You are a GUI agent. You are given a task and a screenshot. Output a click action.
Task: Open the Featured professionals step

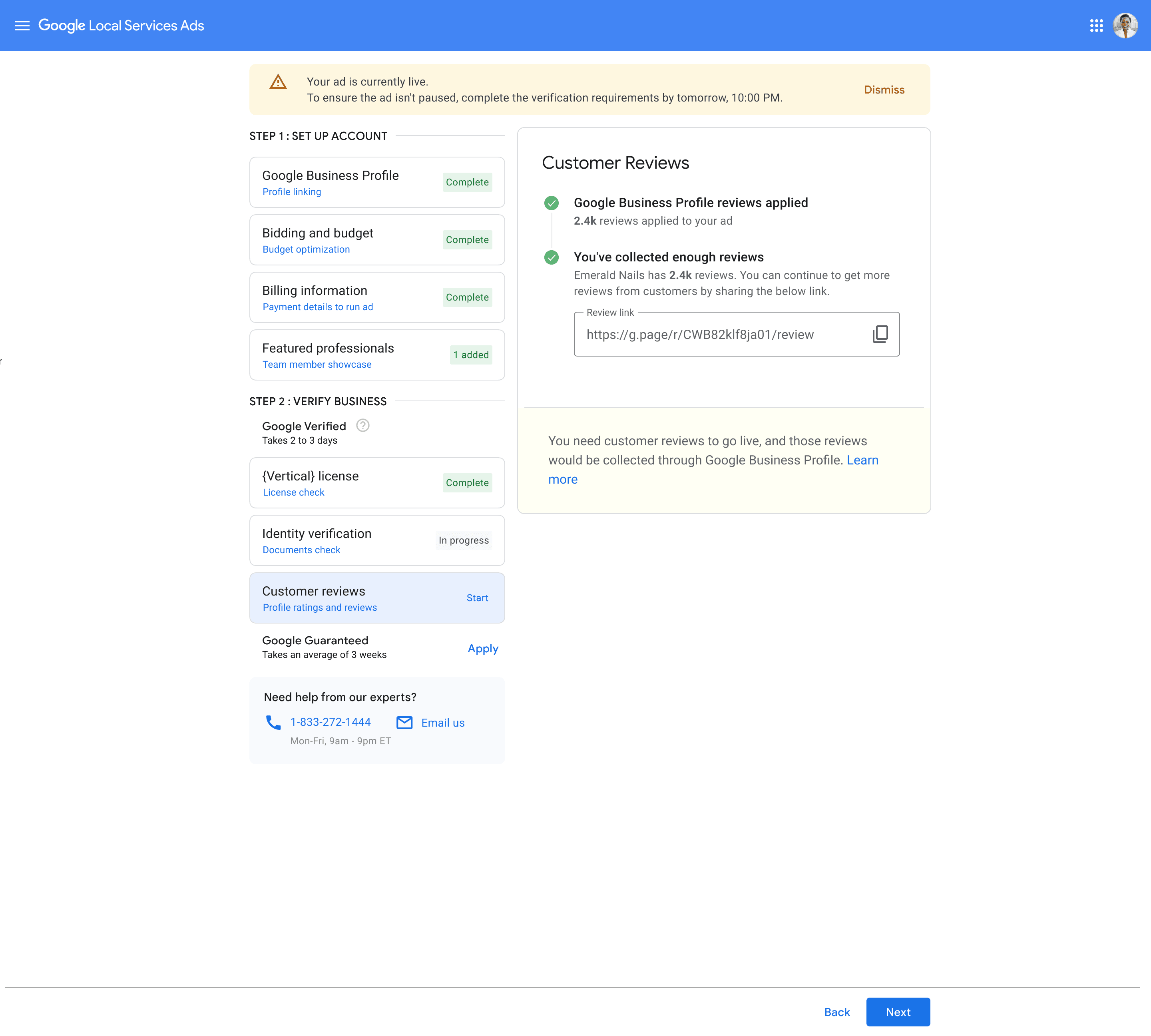[377, 355]
